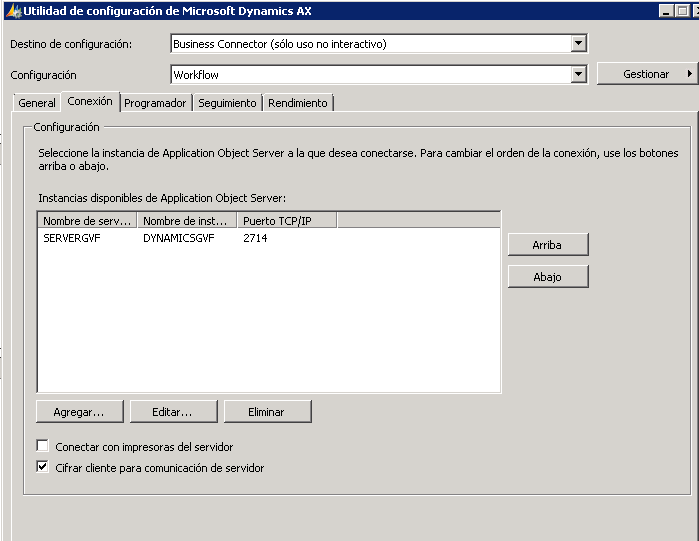The width and height of the screenshot is (699, 541).
Task: Select the SERVERGVF row in instance list
Action: coord(269,238)
